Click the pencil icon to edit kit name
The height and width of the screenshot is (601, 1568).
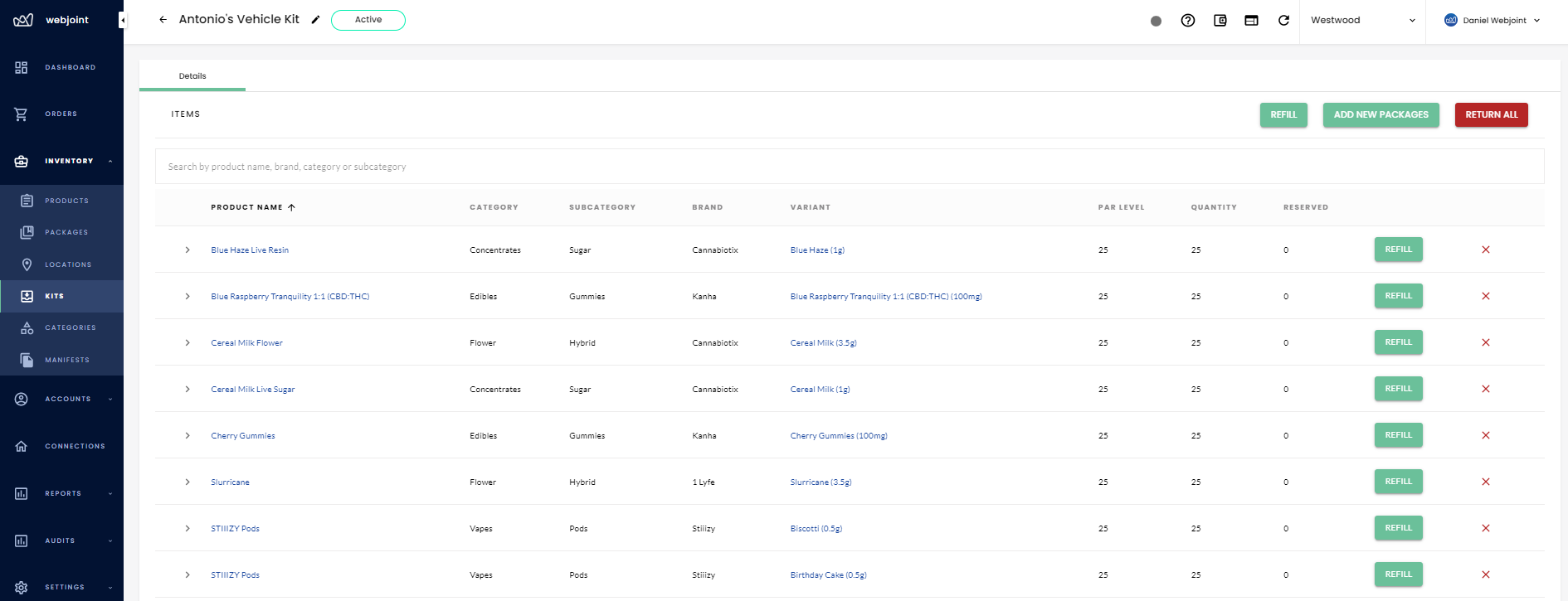point(315,20)
